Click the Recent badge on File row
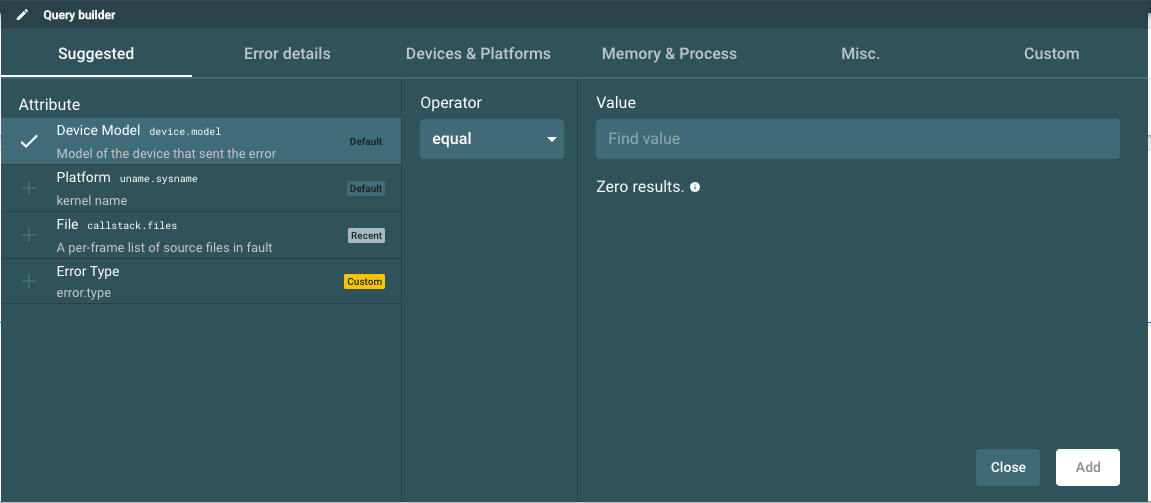The width and height of the screenshot is (1151, 503). (366, 236)
